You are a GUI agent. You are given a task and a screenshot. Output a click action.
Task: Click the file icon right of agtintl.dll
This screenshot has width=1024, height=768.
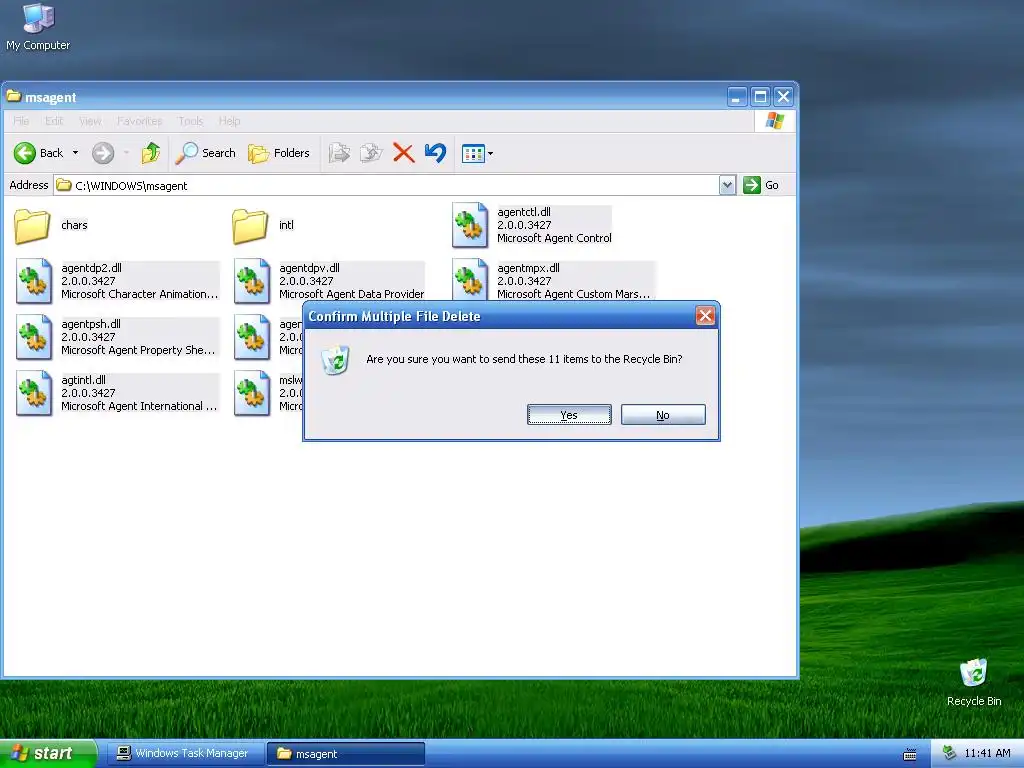(252, 394)
